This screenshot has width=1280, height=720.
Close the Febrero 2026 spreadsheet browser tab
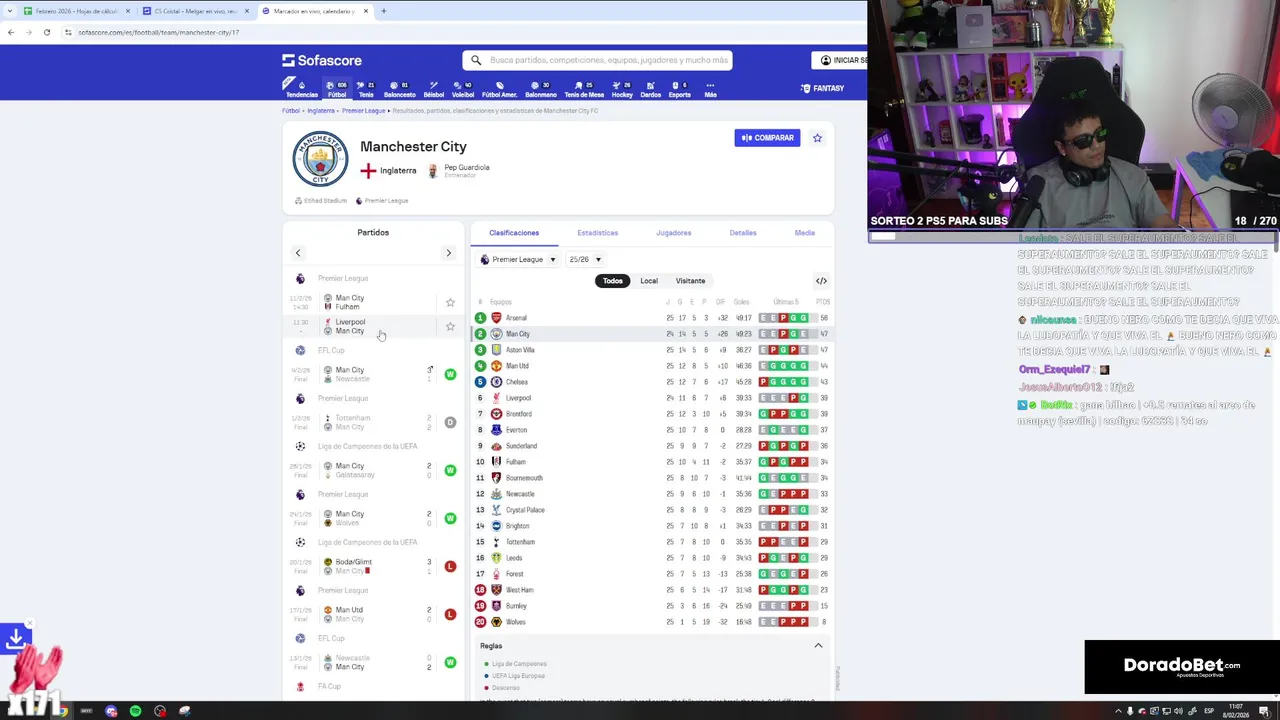pos(128,11)
